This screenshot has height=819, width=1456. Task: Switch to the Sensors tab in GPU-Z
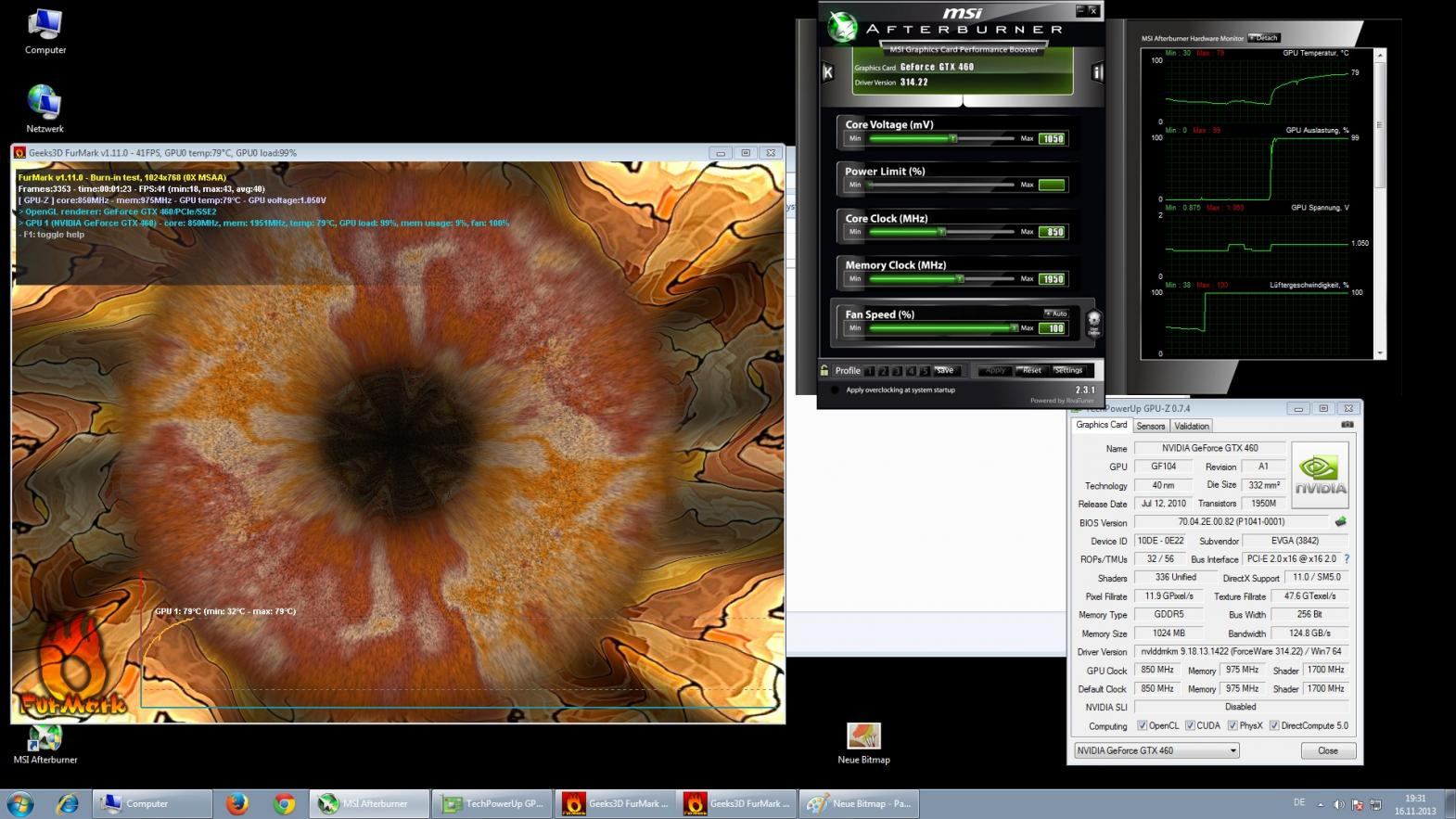(x=1150, y=426)
